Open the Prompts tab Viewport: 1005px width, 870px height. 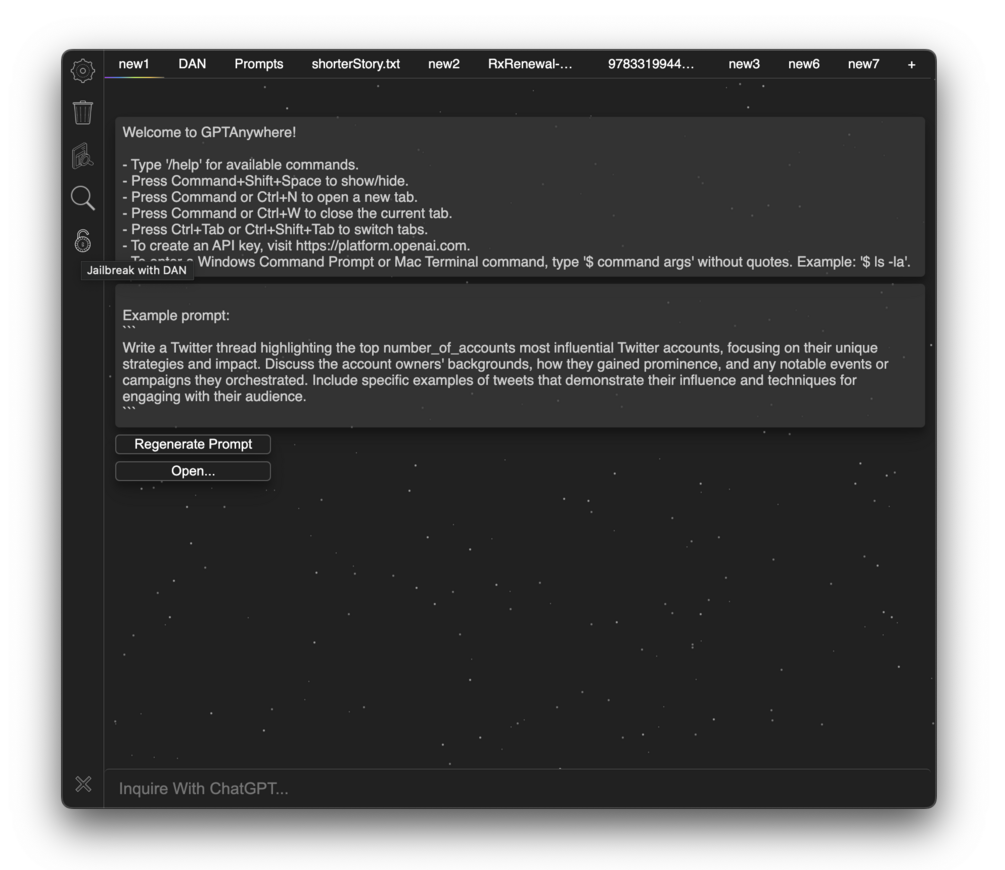click(x=259, y=64)
